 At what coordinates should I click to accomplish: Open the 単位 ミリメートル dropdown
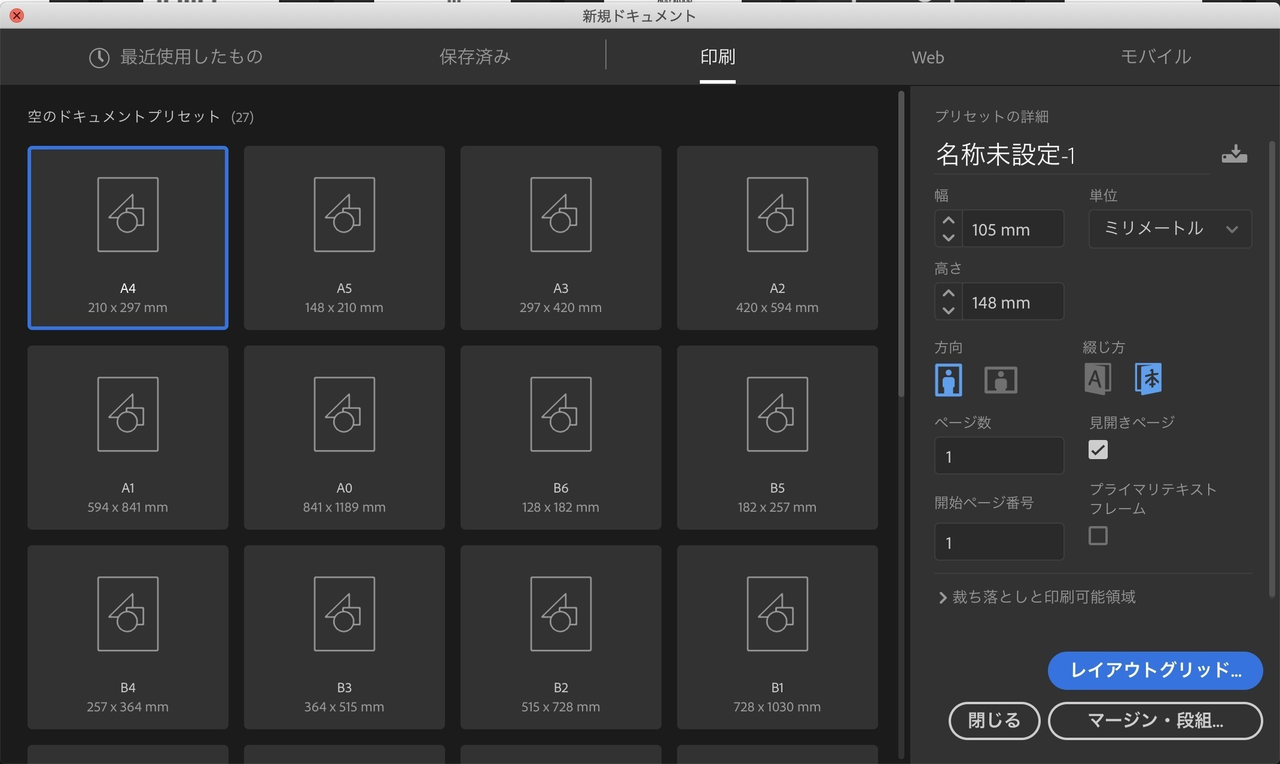click(x=1170, y=229)
